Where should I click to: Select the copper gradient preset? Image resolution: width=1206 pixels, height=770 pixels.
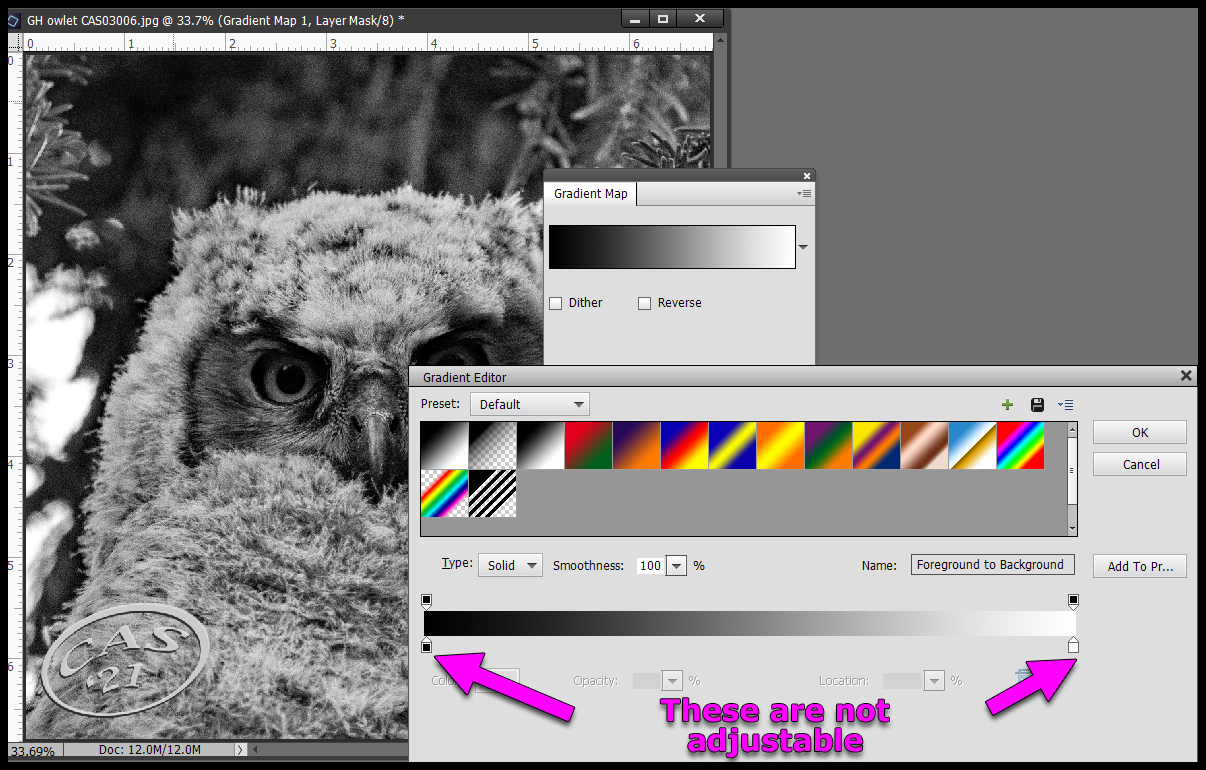(925, 446)
